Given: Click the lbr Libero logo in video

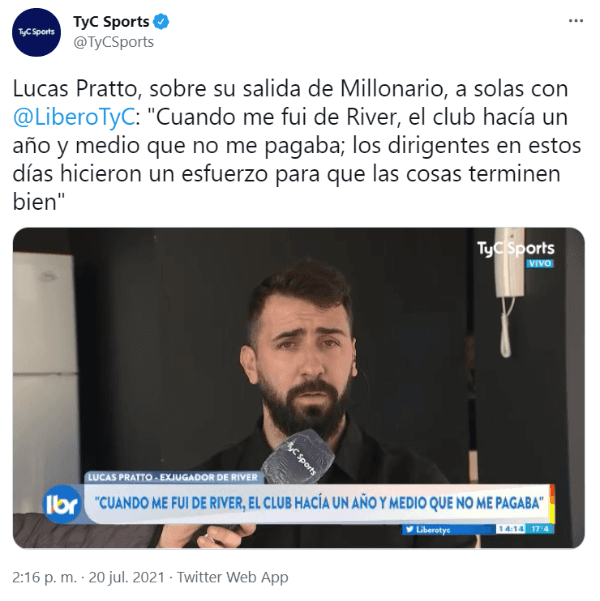Looking at the screenshot, I should [x=62, y=504].
